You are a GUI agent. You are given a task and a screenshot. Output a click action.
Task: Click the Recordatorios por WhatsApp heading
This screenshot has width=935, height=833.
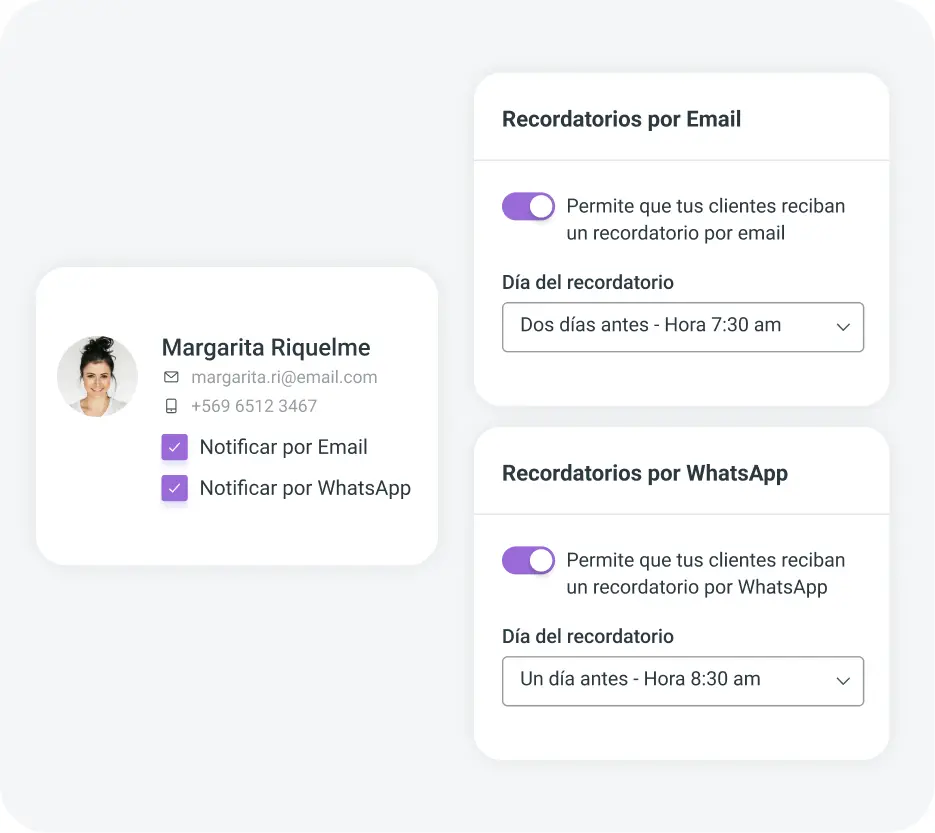pyautogui.click(x=645, y=473)
